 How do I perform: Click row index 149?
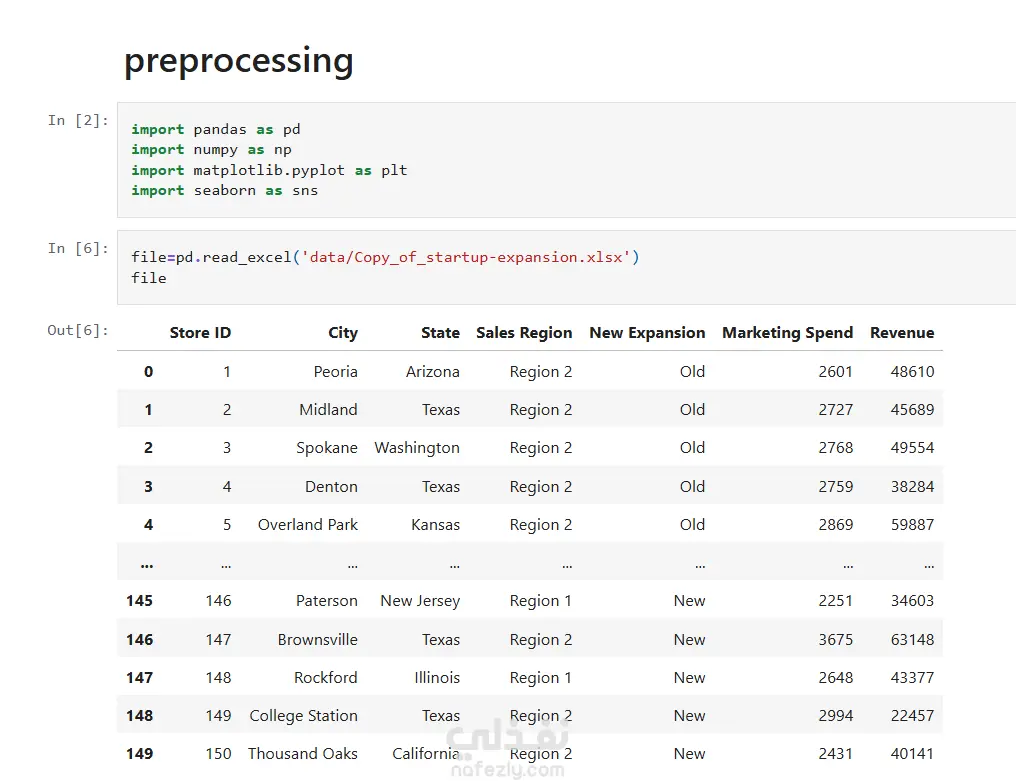(139, 754)
